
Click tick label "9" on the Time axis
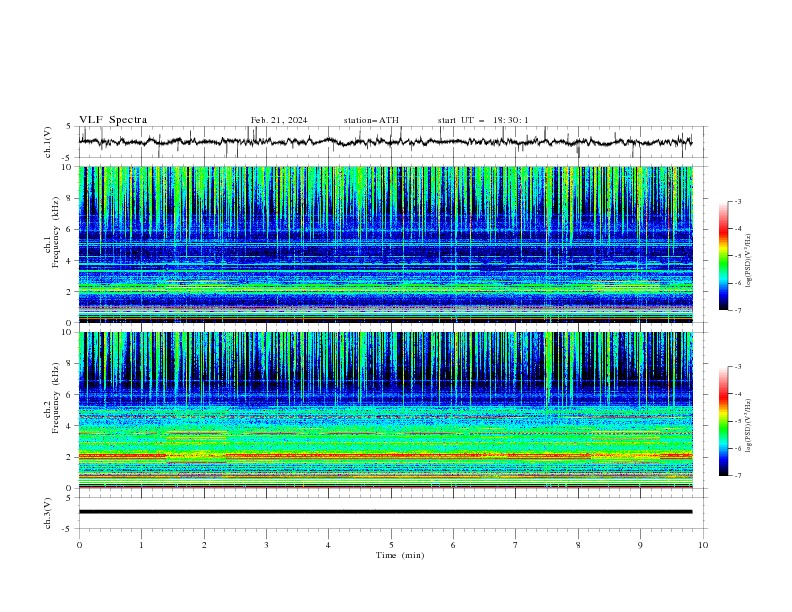click(x=640, y=545)
